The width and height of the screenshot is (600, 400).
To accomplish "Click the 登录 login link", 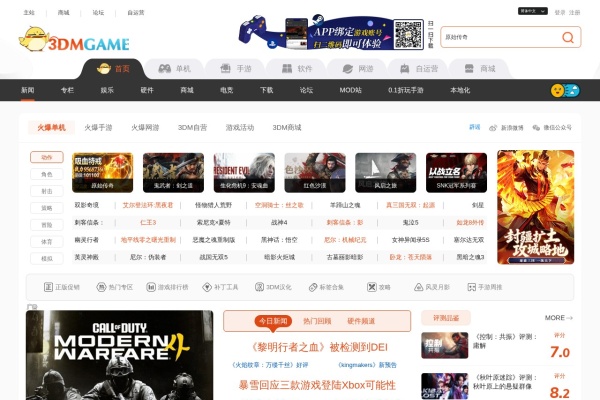I will point(560,13).
